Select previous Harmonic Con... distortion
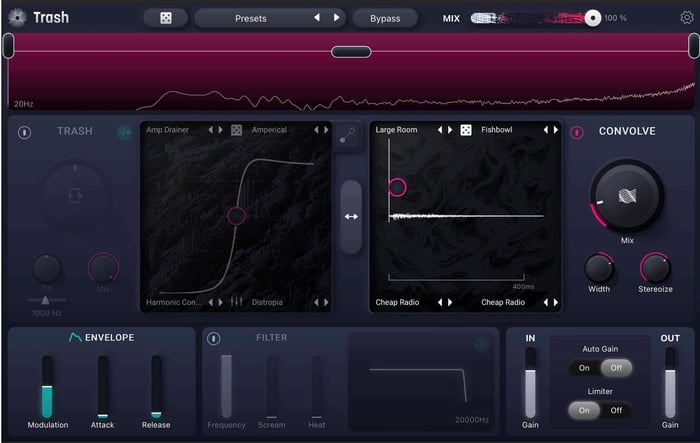Image resolution: width=700 pixels, height=443 pixels. click(x=210, y=302)
